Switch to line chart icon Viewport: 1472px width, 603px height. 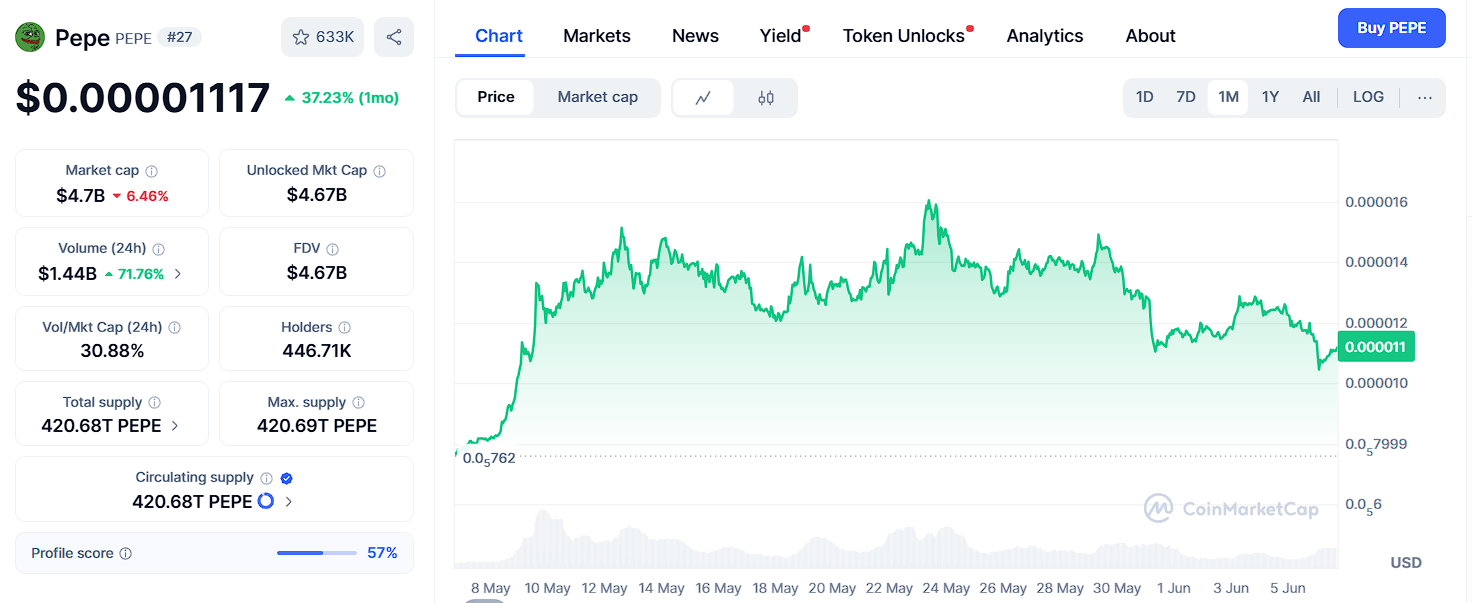tap(703, 97)
